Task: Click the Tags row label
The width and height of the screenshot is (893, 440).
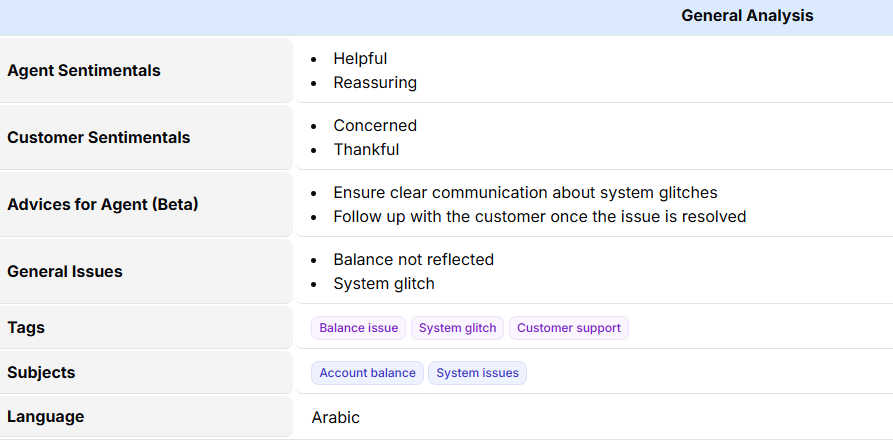Action: tap(26, 328)
